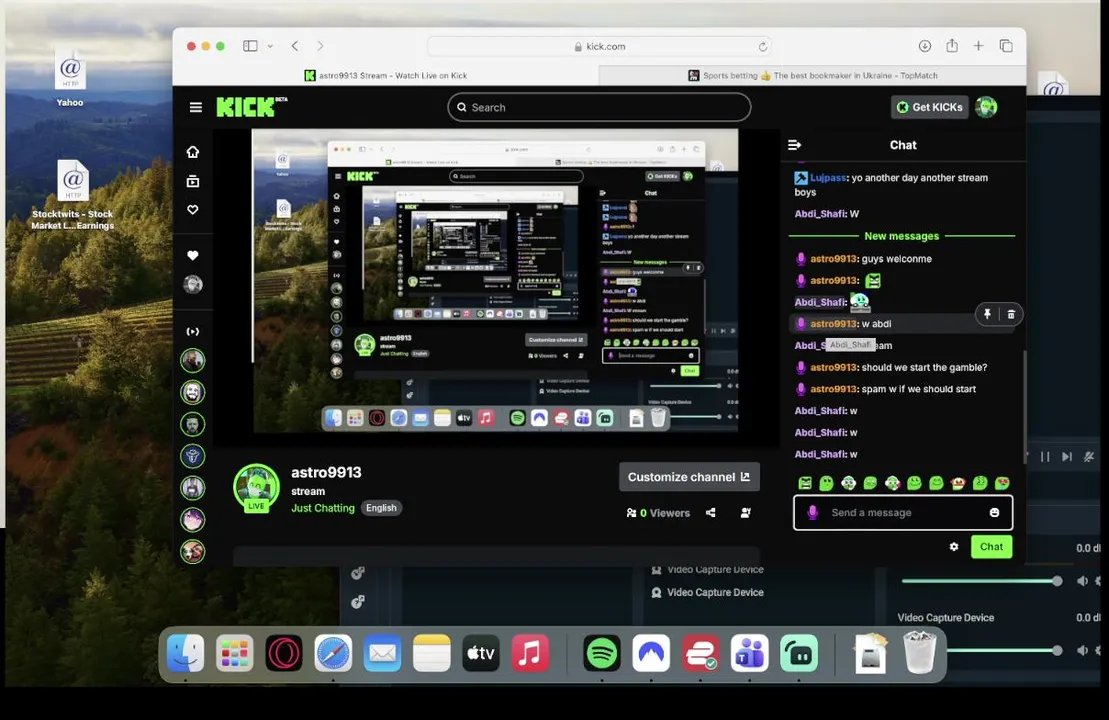1109x720 pixels.
Task: Click the Get KICKs button
Action: pyautogui.click(x=930, y=108)
